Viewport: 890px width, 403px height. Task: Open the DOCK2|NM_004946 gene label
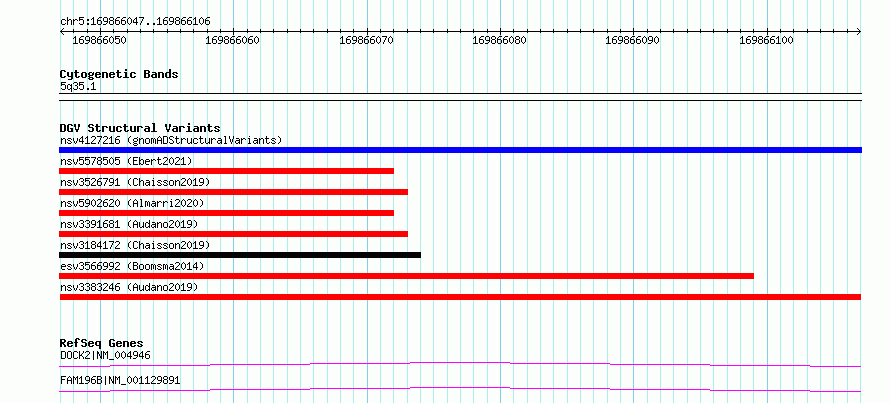(105, 356)
